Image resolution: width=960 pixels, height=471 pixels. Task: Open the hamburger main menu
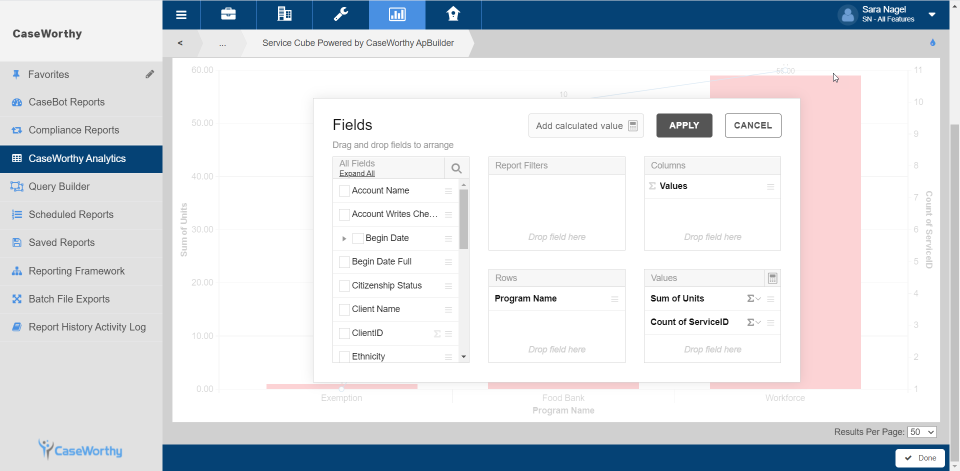coord(181,15)
